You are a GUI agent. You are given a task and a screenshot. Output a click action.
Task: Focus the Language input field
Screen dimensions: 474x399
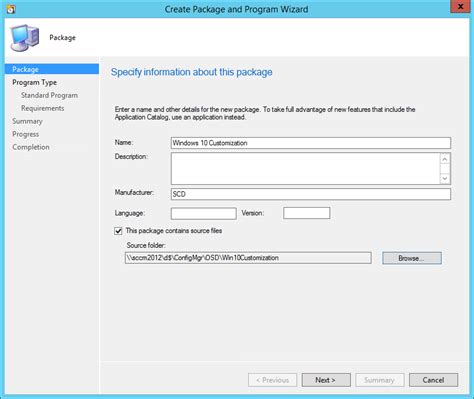[x=204, y=213]
